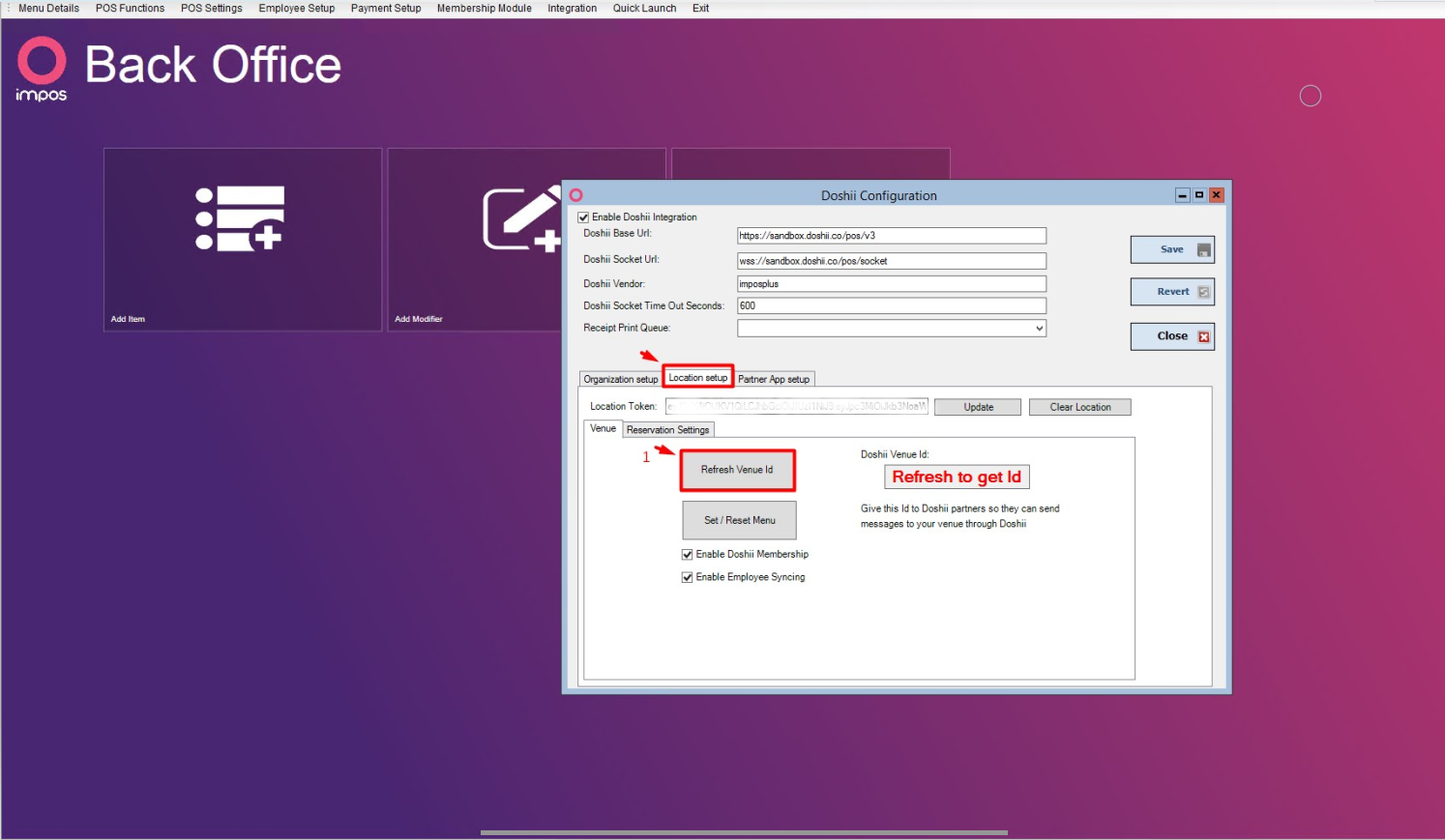Open the Employee Setup menu
Screen dimensions: 1445x840
pos(297,8)
